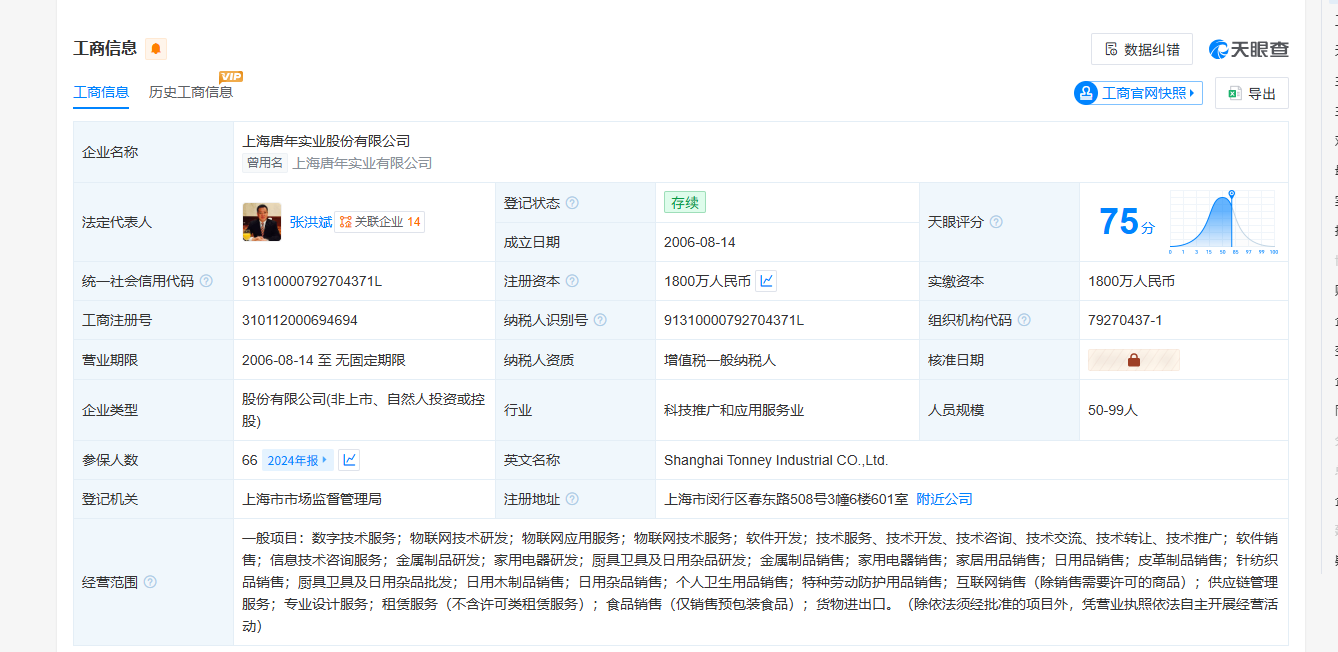Select the 工商信息 tab
This screenshot has width=1338, height=652.
tap(101, 92)
